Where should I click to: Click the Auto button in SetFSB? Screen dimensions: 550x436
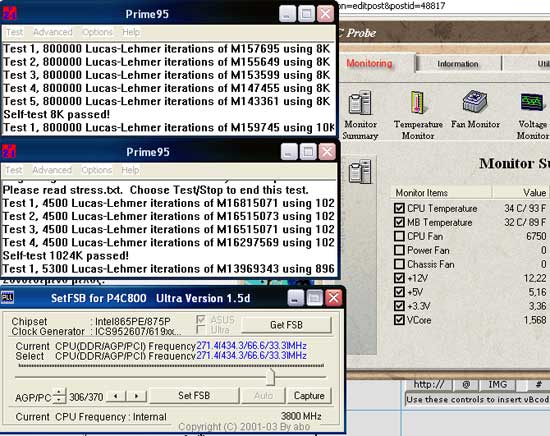pyautogui.click(x=263, y=395)
